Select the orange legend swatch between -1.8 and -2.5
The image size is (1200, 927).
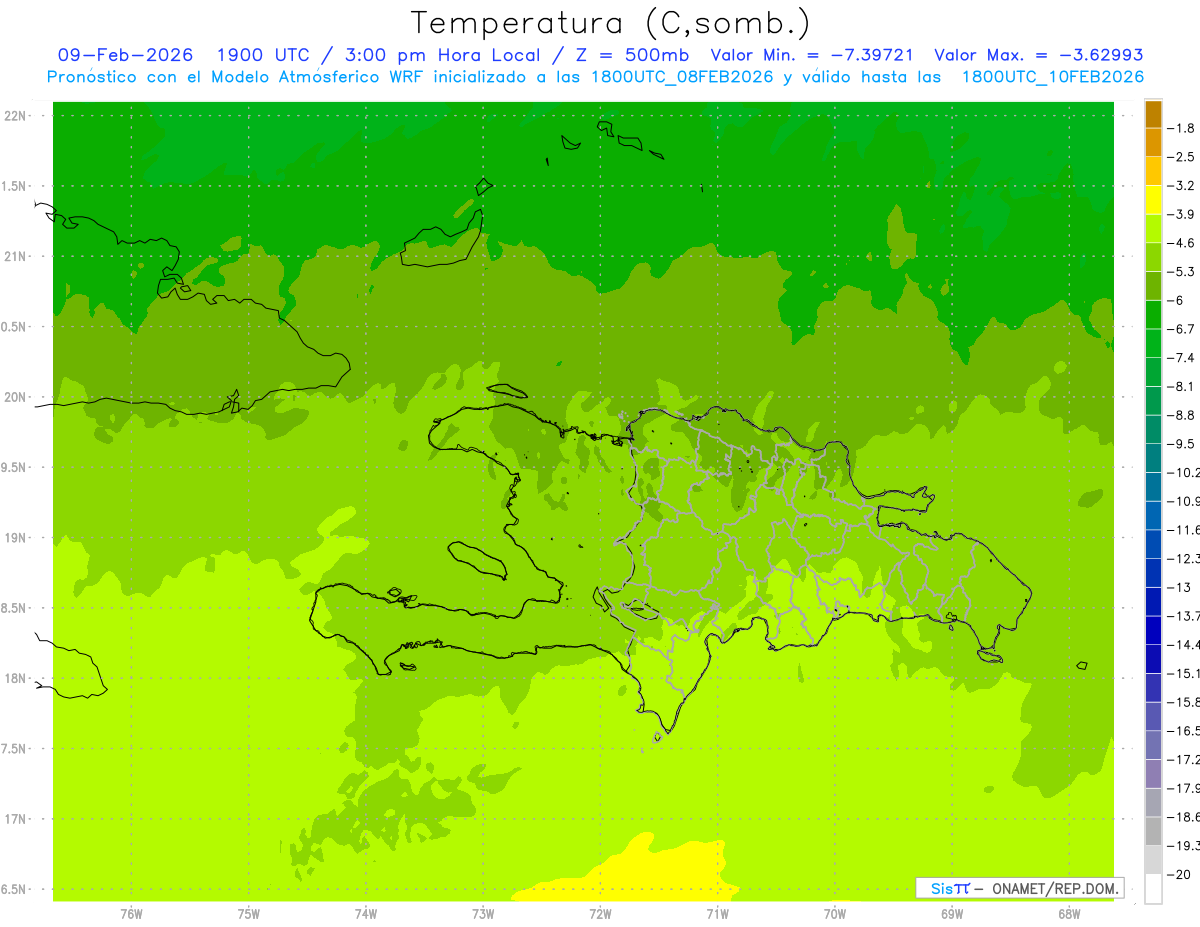pos(1153,143)
